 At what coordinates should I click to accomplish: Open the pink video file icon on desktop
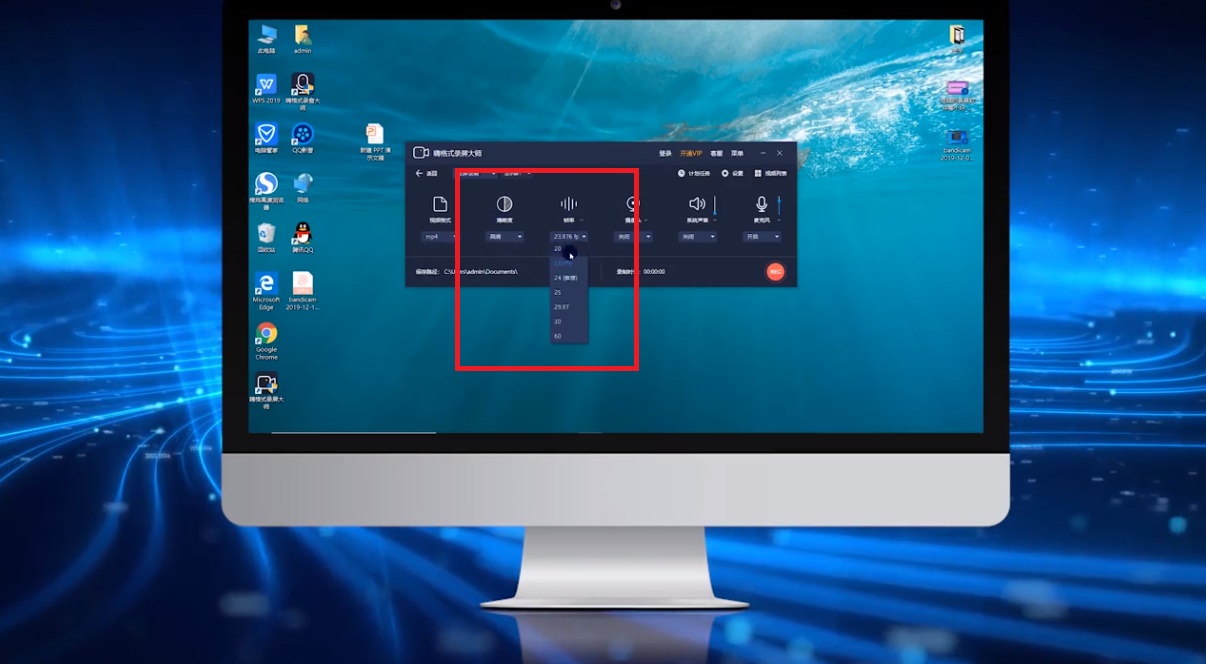point(957,93)
